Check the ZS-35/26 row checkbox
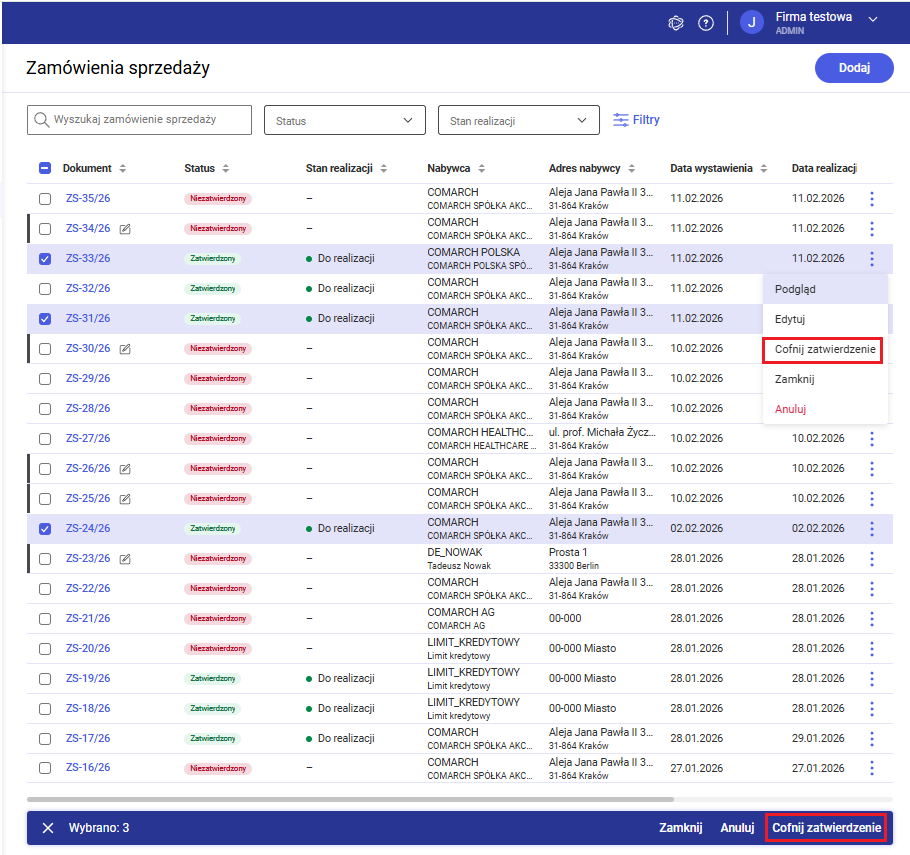This screenshot has width=910, height=855. coord(45,199)
